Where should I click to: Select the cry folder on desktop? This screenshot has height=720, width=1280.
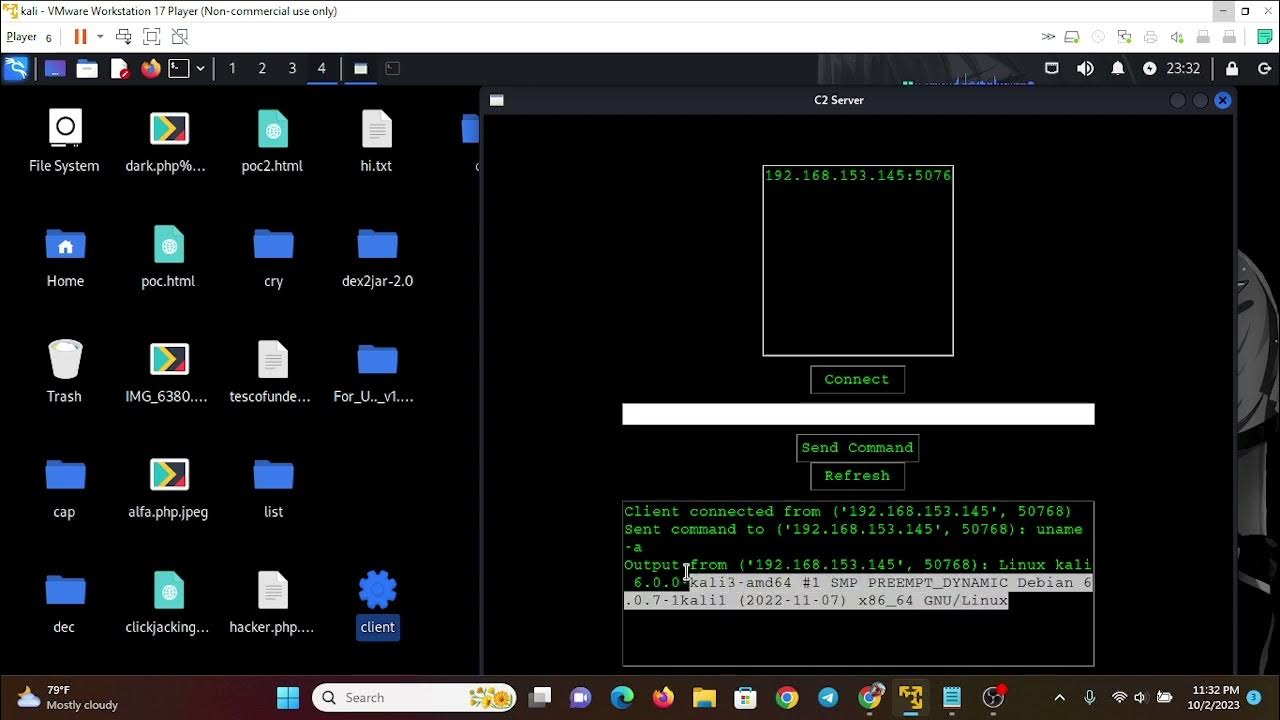pyautogui.click(x=273, y=257)
